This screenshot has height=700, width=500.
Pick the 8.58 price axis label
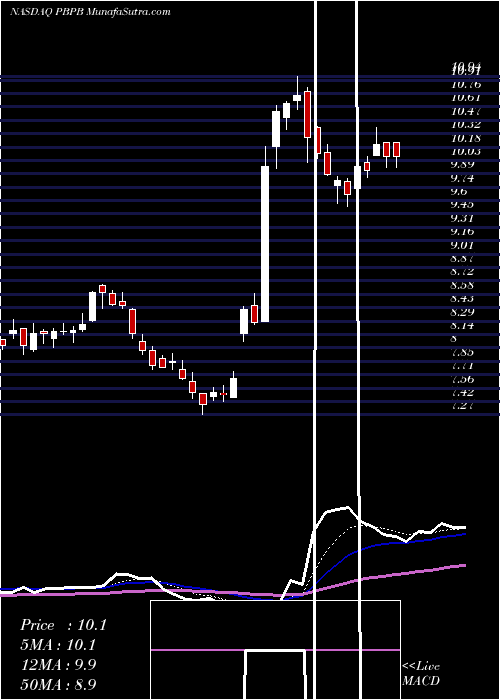click(462, 285)
